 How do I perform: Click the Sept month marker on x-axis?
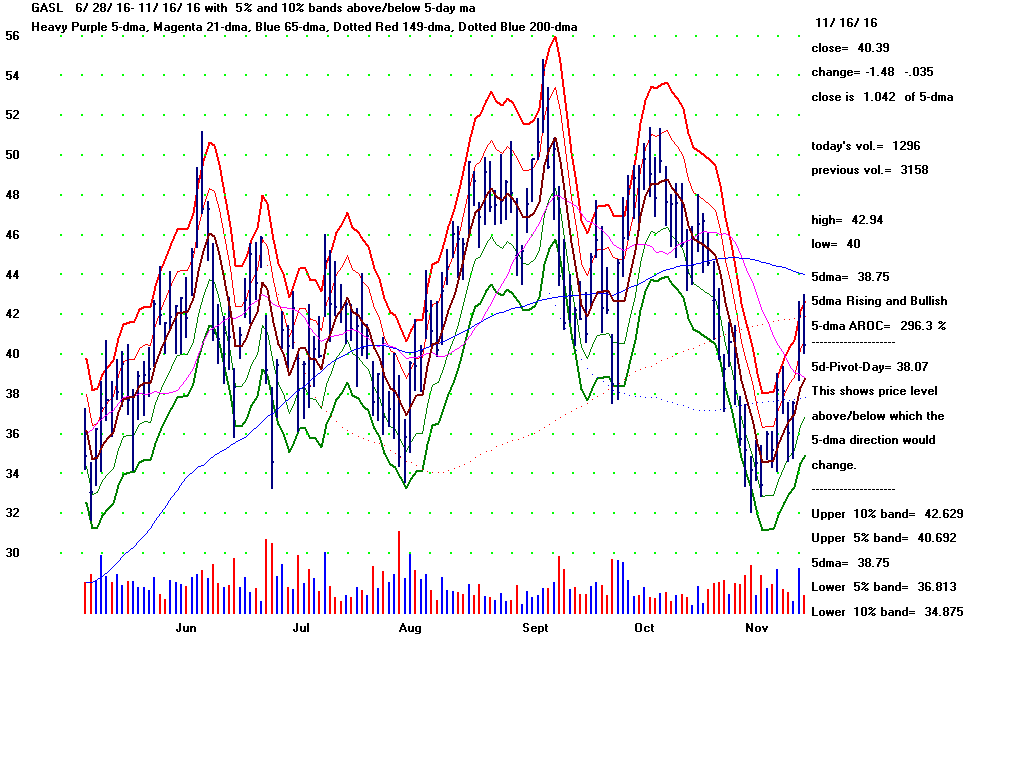pyautogui.click(x=536, y=628)
